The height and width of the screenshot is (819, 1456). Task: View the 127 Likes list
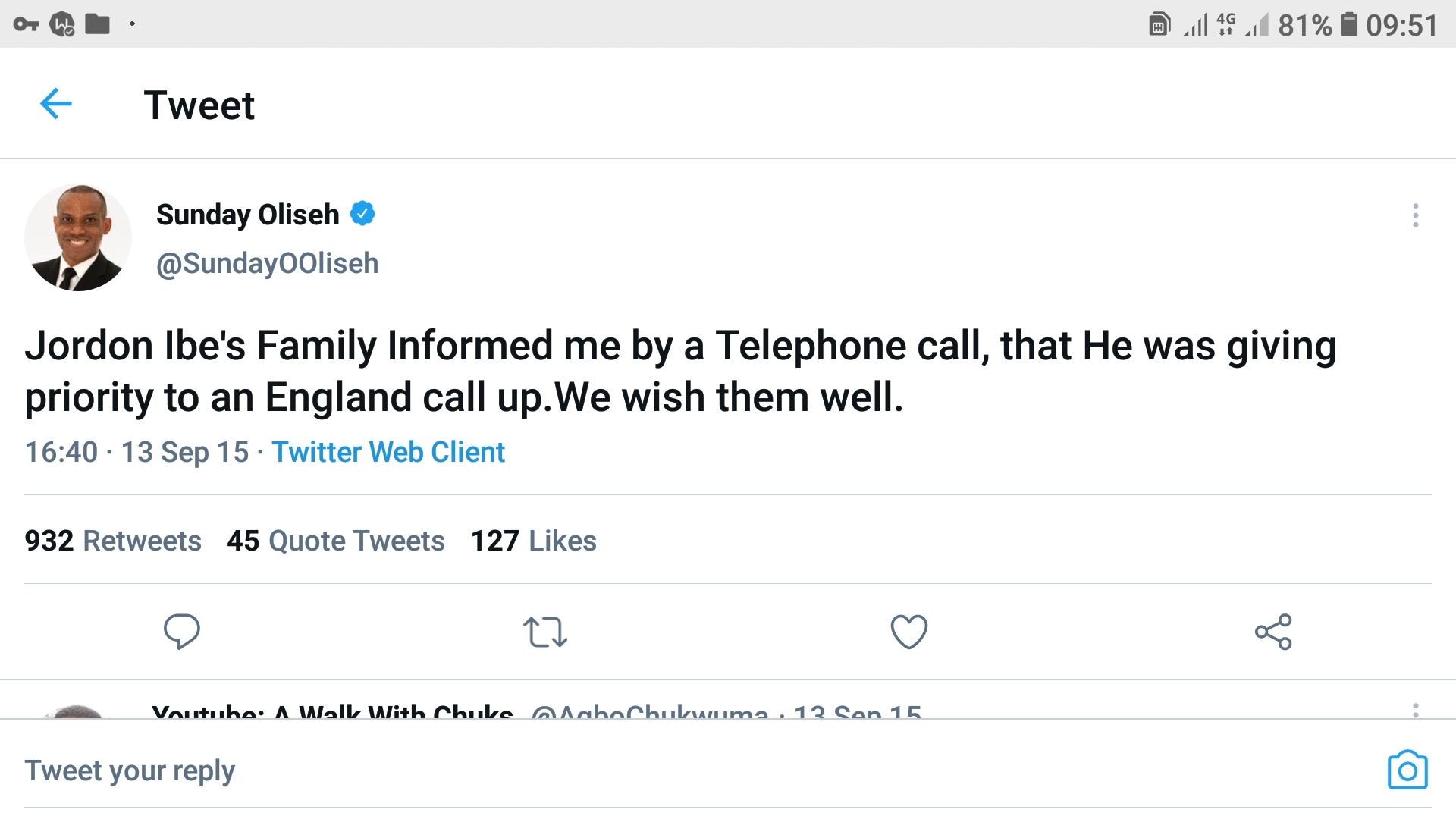[x=534, y=541]
